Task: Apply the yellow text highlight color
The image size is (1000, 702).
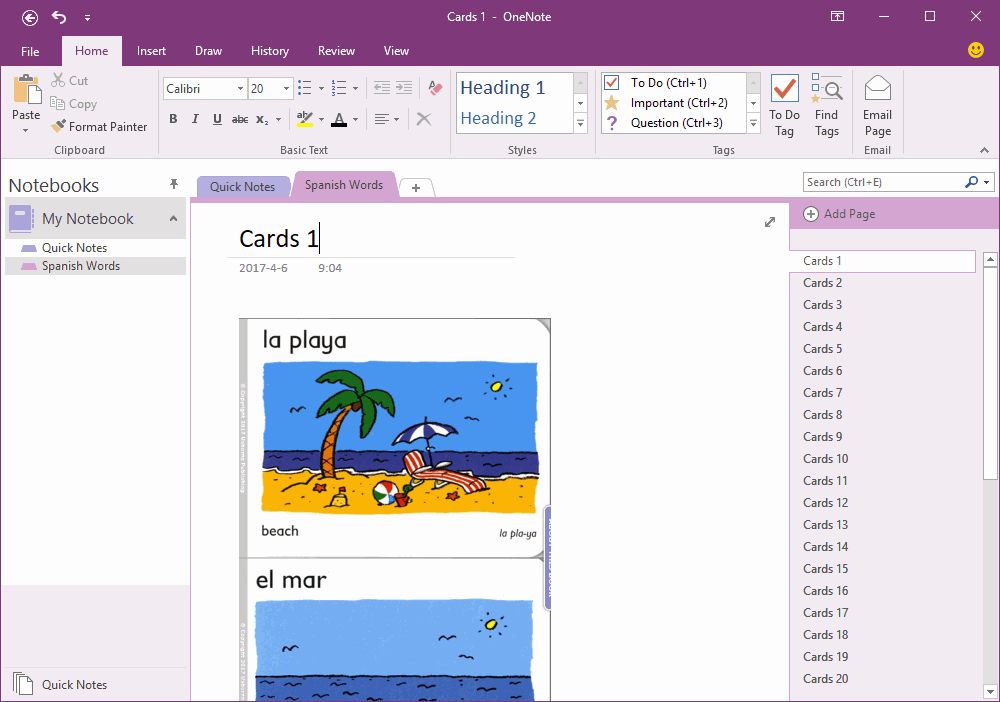Action: [x=305, y=119]
